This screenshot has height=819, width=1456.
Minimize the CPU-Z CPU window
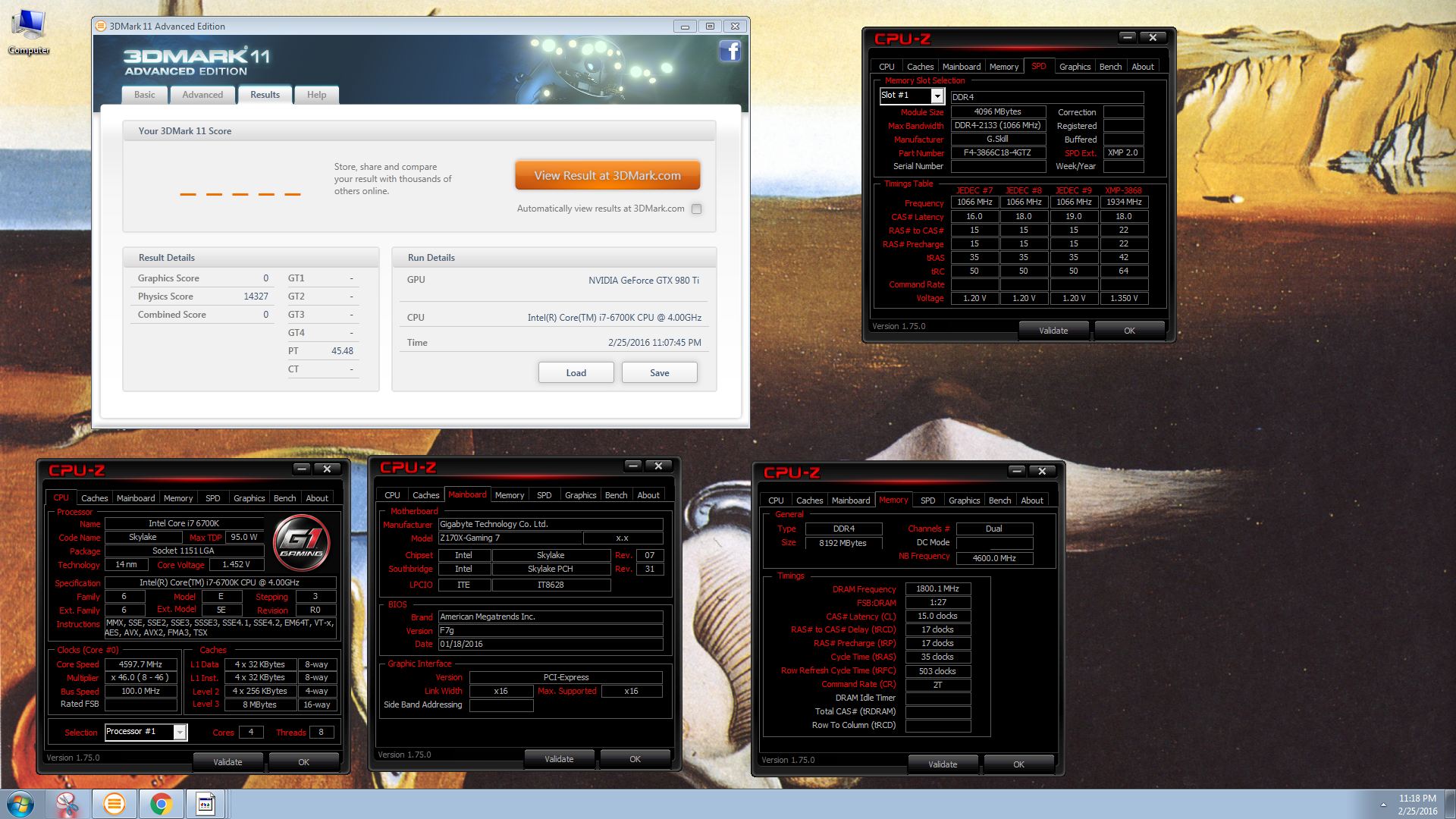(302, 469)
